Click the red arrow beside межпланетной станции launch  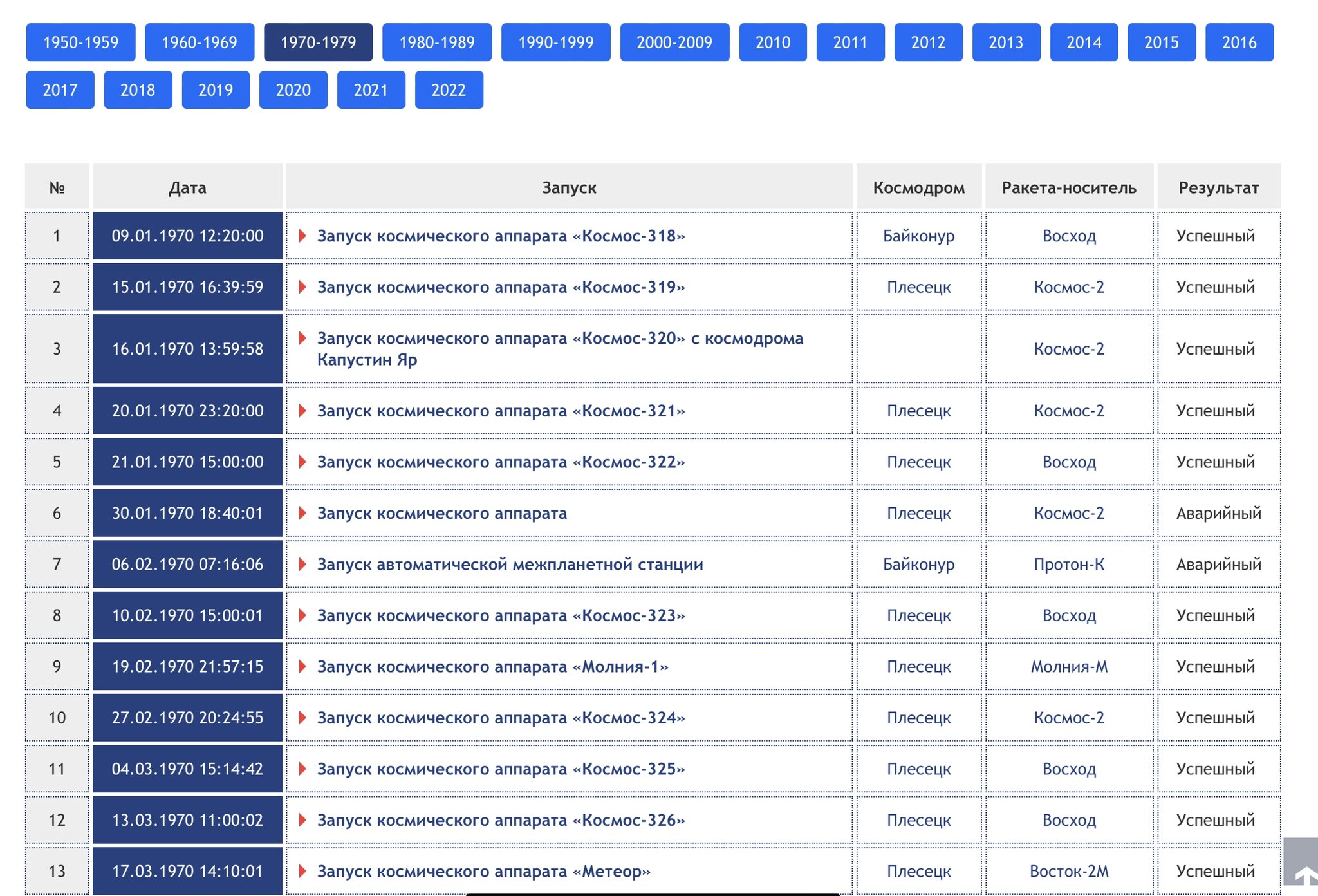click(302, 564)
